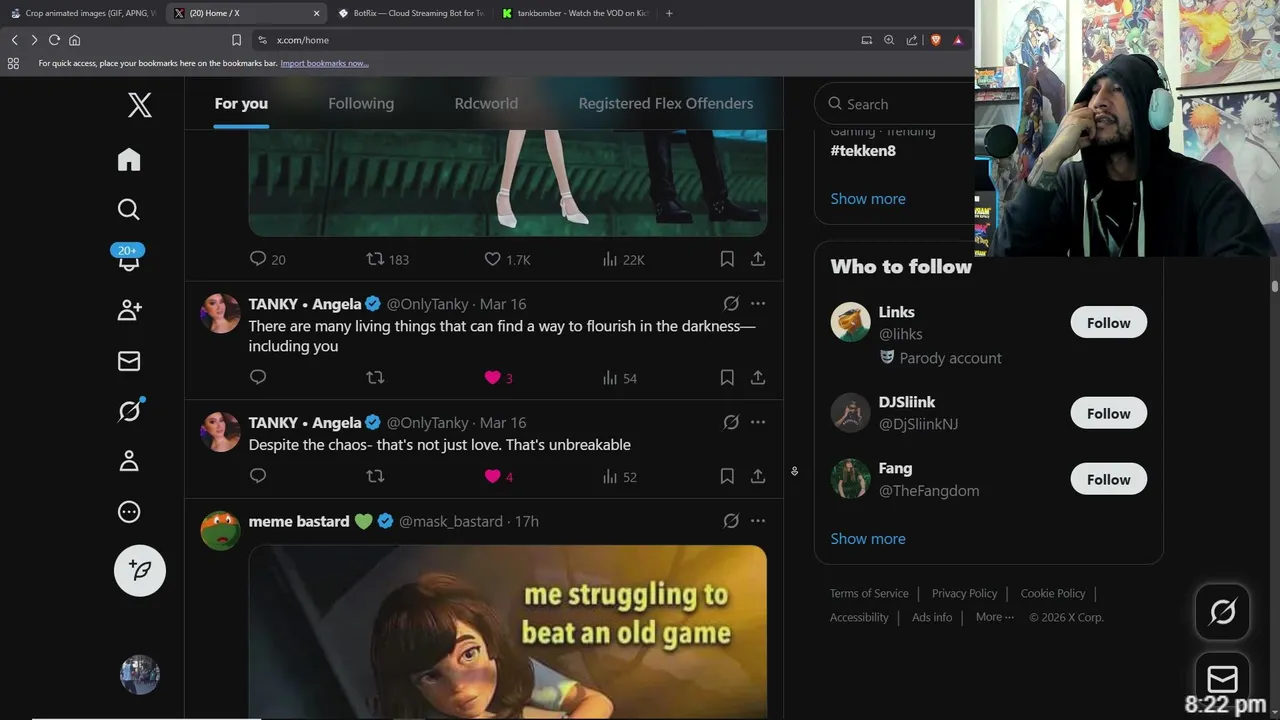Expand the More footer menu

pyautogui.click(x=995, y=617)
